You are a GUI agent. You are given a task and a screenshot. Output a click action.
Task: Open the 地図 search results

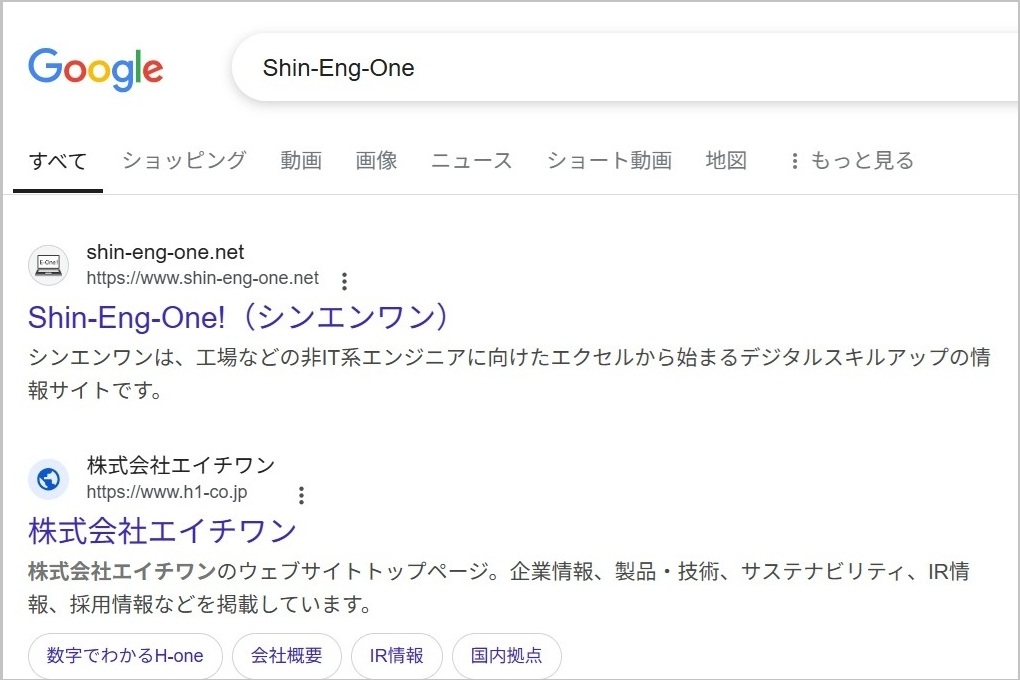click(x=726, y=160)
